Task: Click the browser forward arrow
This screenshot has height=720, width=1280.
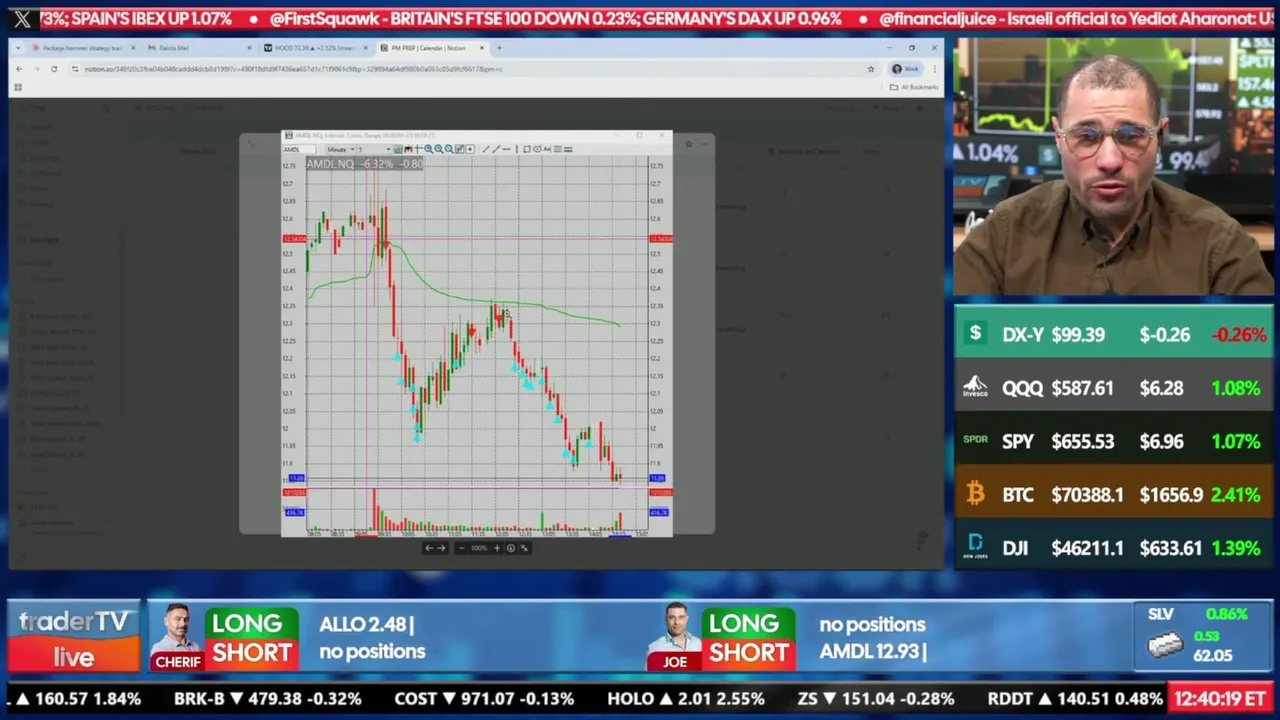Action: [36, 68]
